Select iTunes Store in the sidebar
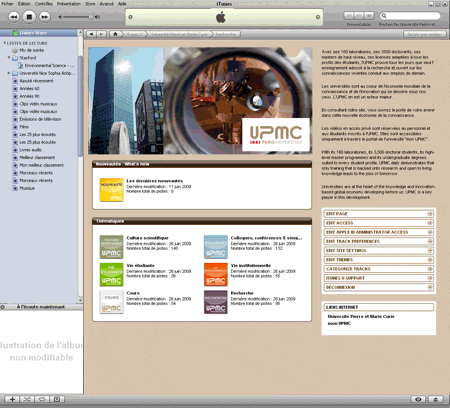 point(39,33)
